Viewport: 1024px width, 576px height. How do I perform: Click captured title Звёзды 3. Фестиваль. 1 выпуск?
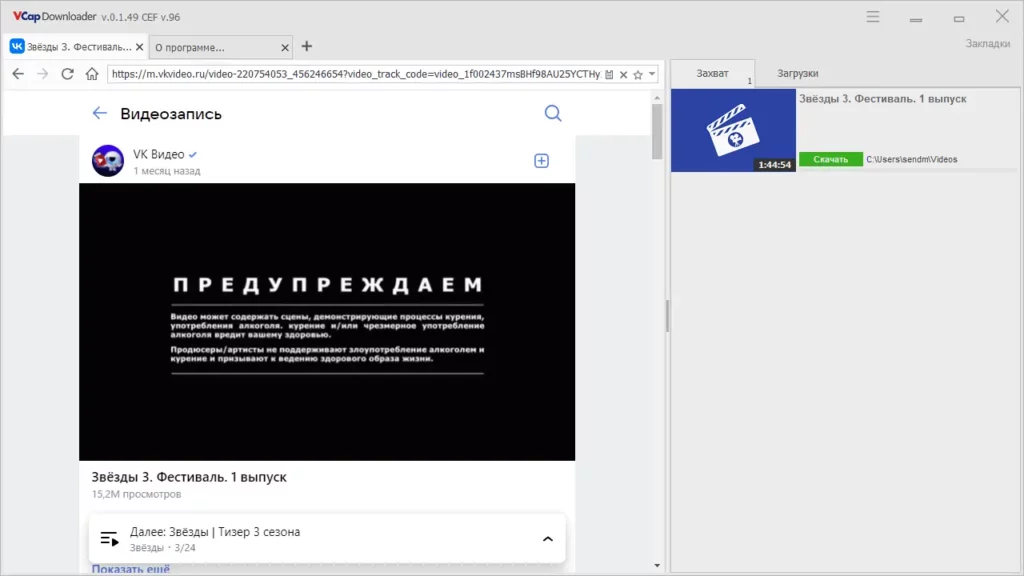click(882, 99)
